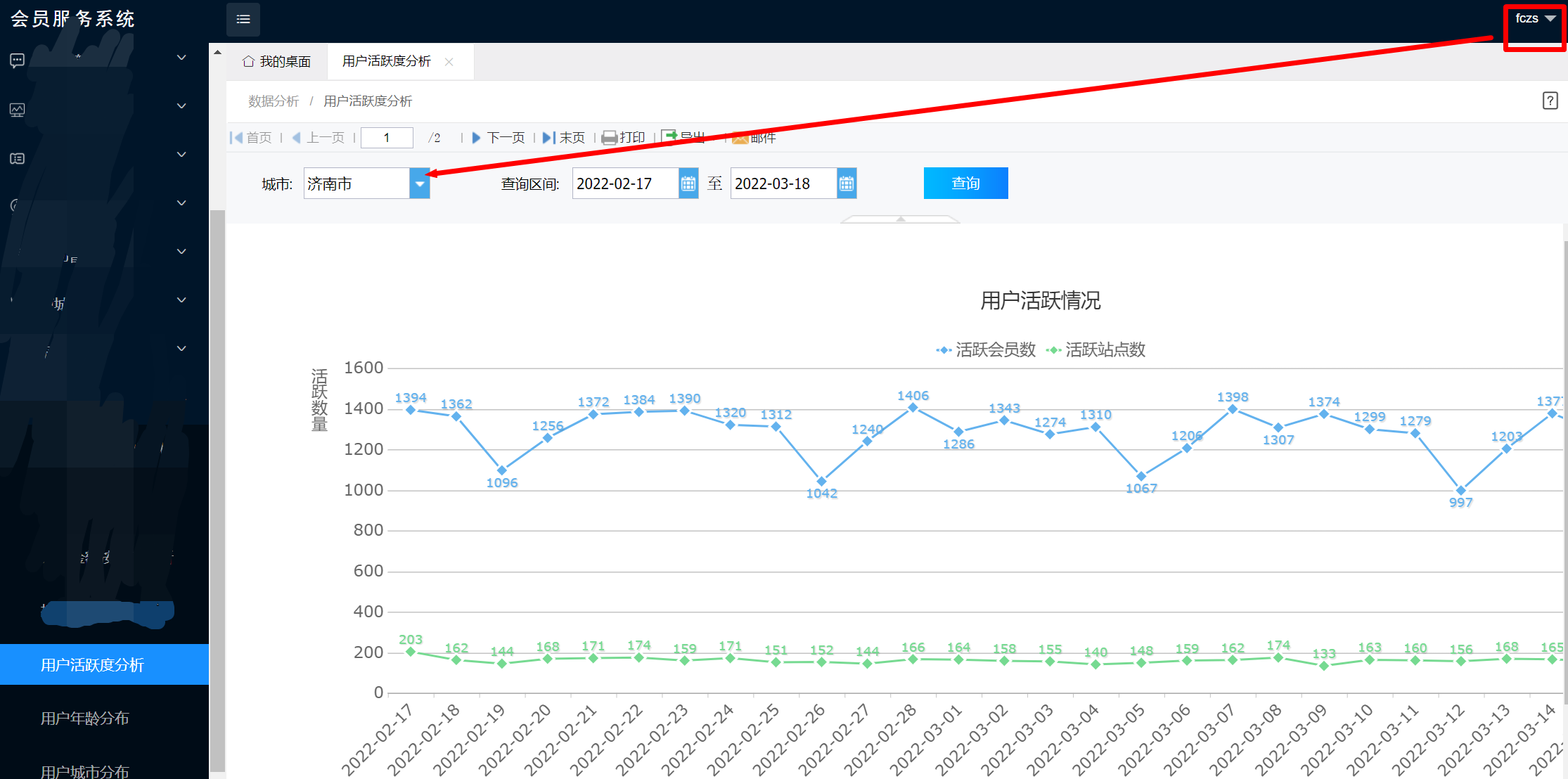Go to the previous page via 上一页
Viewport: 1568px width, 779px height.
[319, 138]
